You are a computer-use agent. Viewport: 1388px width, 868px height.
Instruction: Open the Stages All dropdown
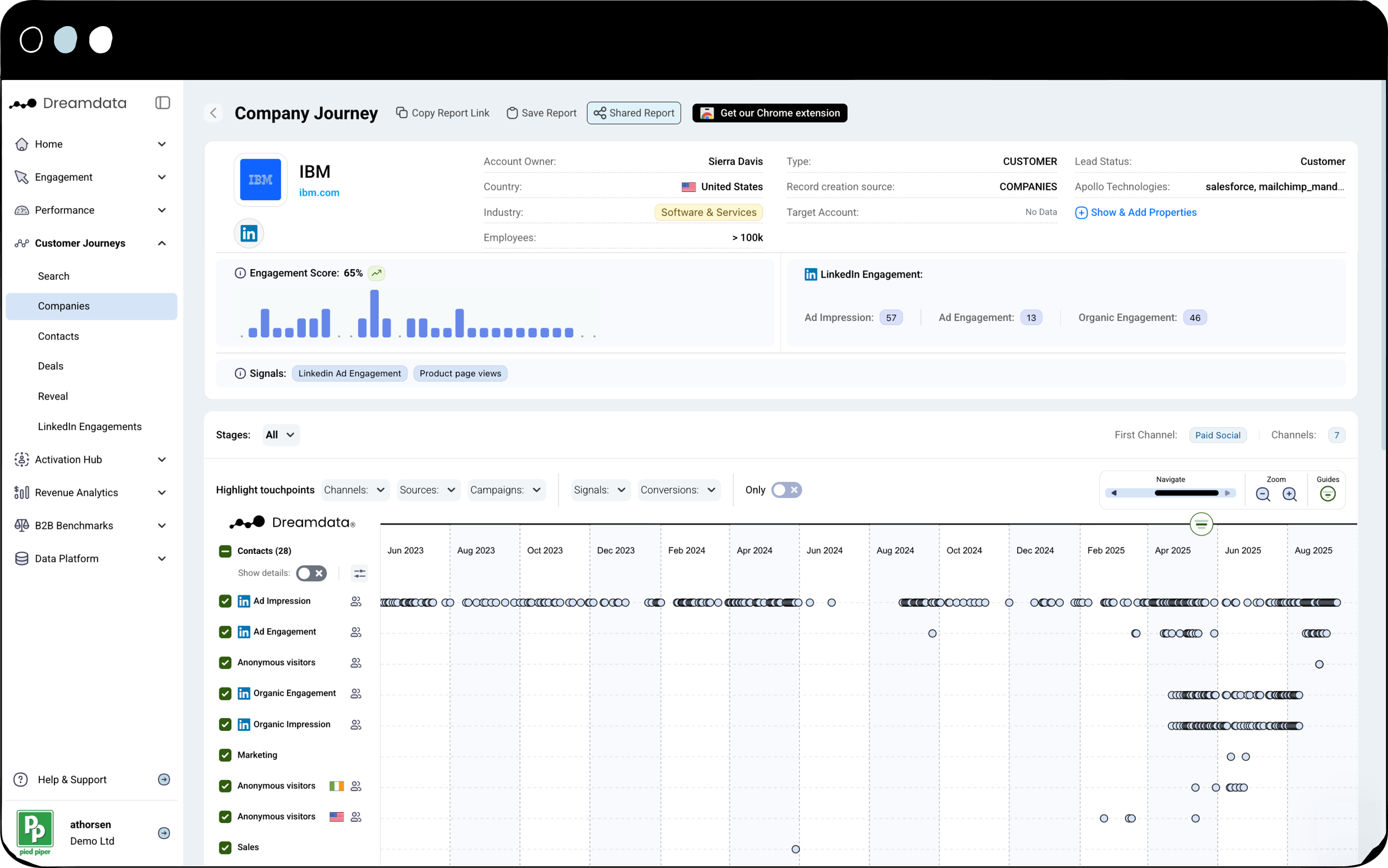280,435
